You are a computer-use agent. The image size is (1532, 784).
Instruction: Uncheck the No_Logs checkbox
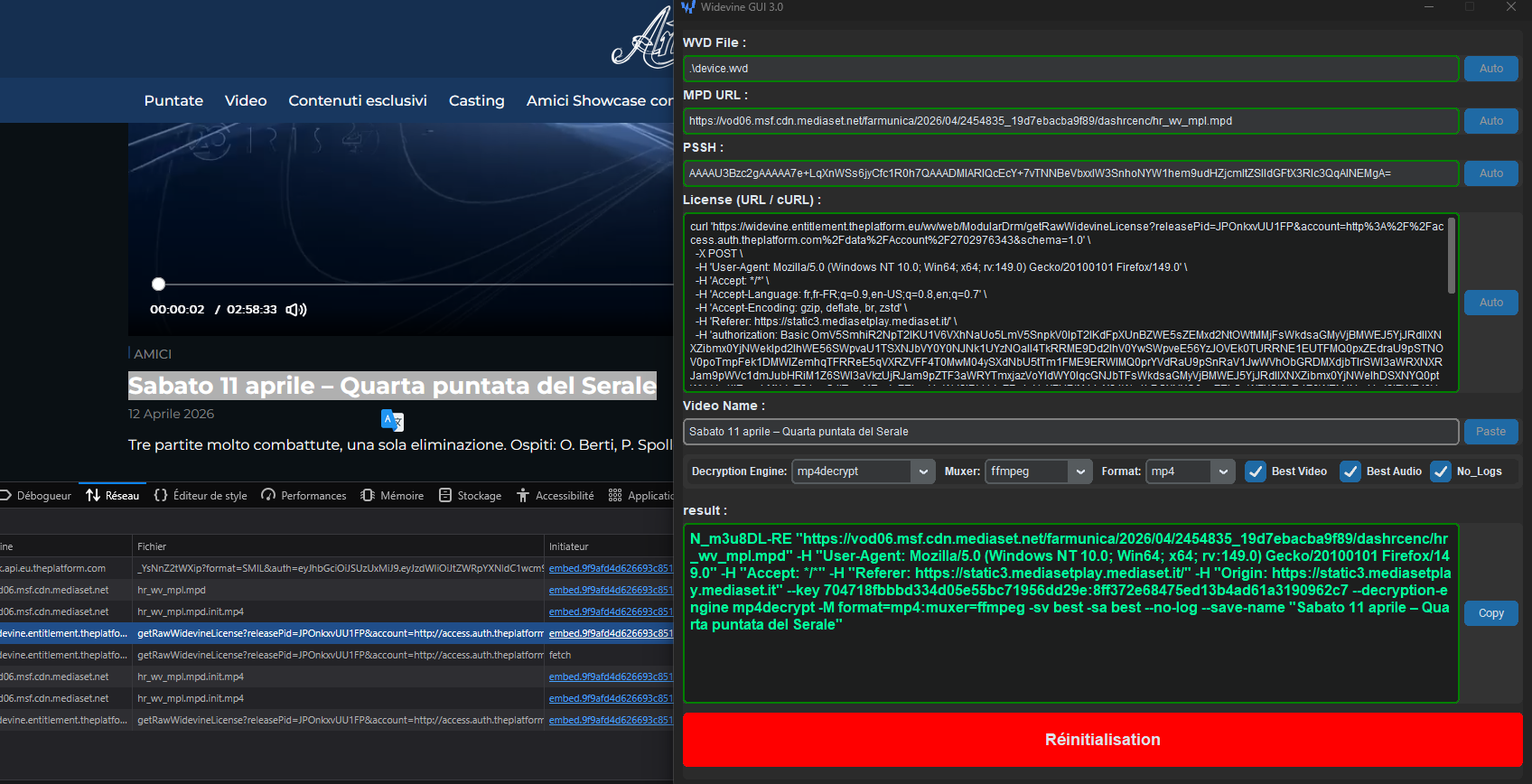point(1441,471)
